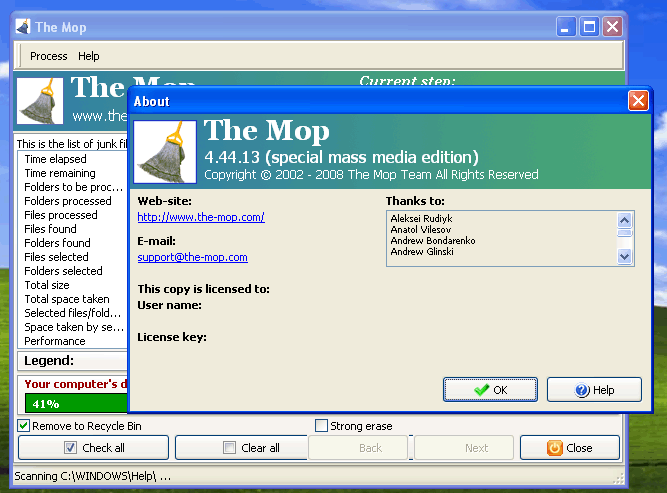Close the About dialog with the X

click(638, 101)
